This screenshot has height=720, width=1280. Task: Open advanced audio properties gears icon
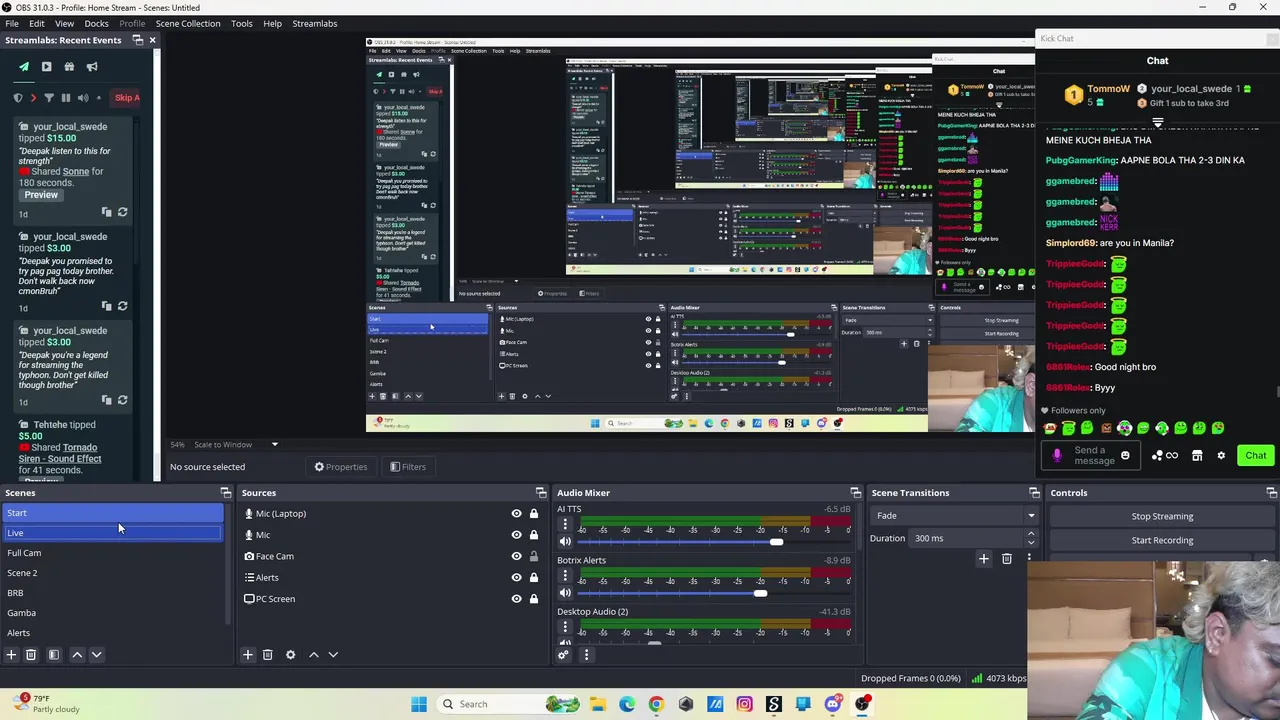coord(563,655)
